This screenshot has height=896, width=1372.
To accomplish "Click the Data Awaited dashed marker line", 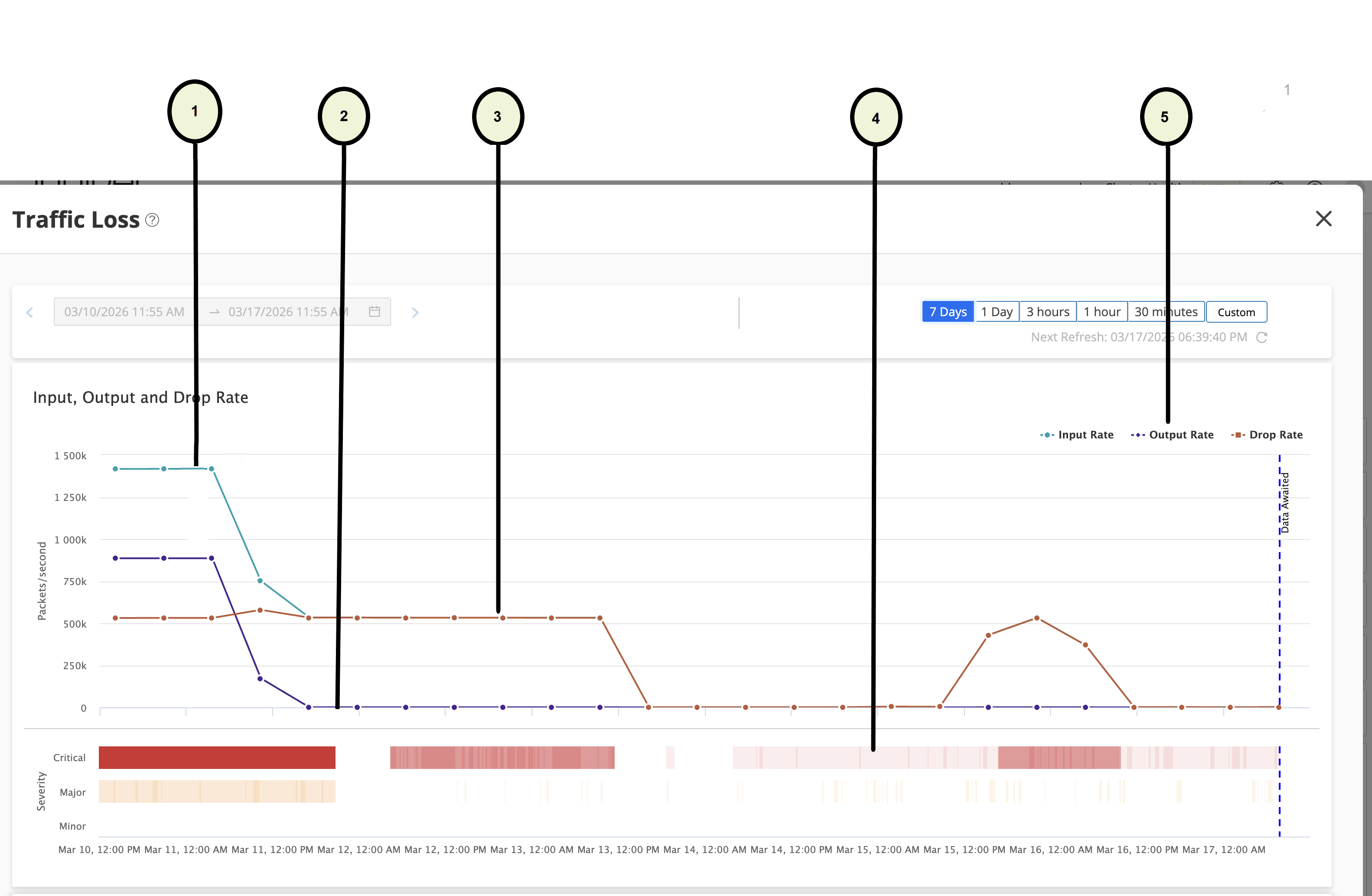I will (1279, 576).
